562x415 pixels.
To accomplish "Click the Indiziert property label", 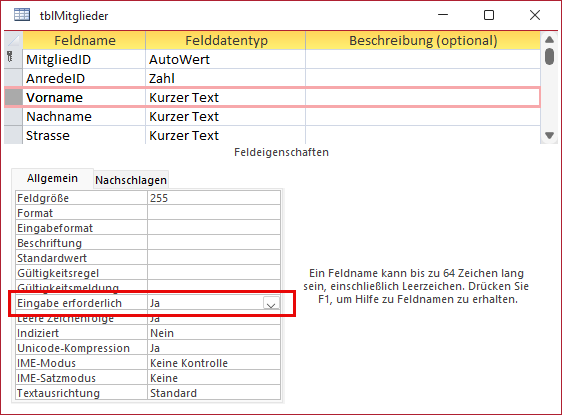I will coord(81,333).
